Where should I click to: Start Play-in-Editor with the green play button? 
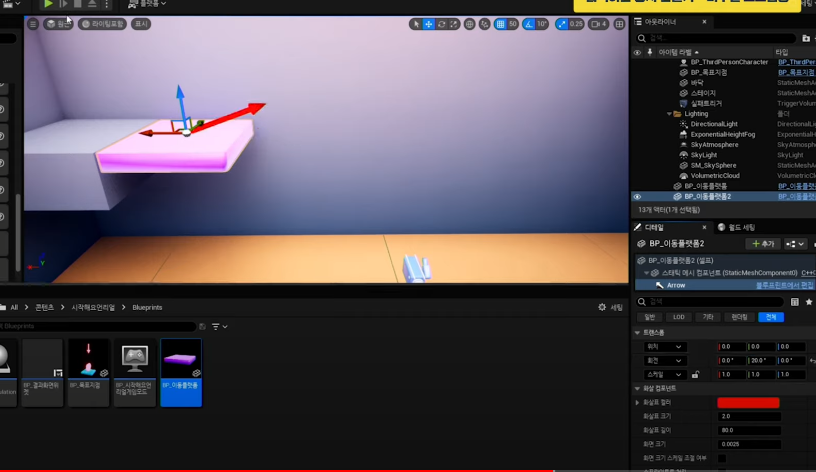pyautogui.click(x=48, y=4)
